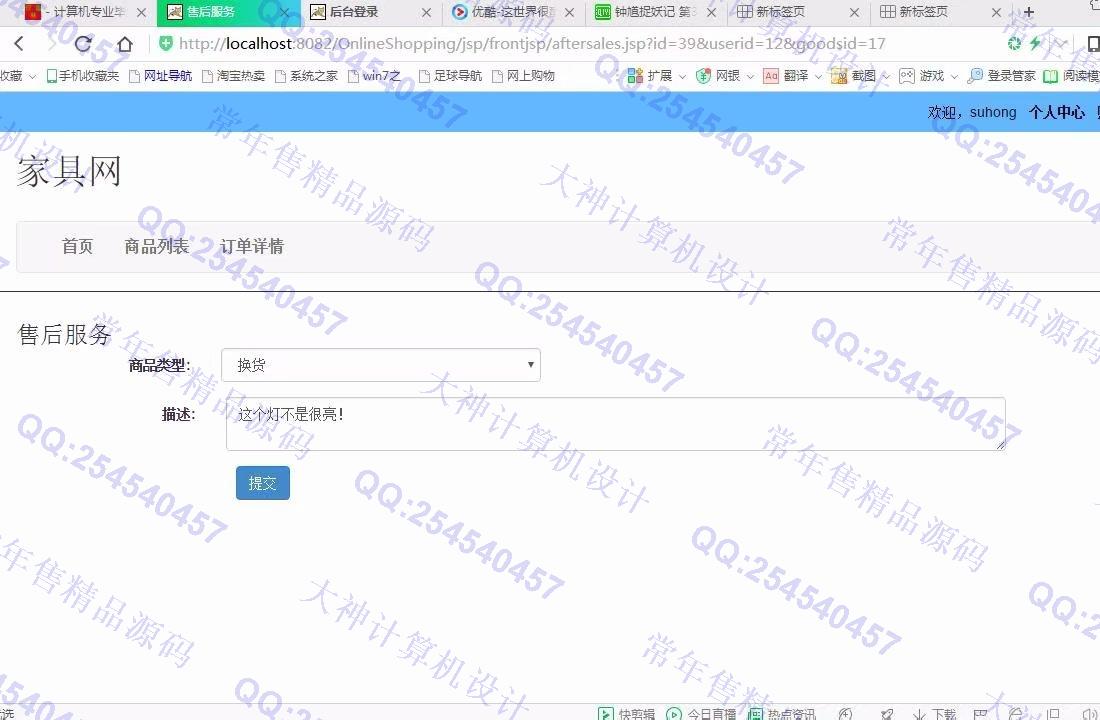Open the browser home page icon
1100x720 pixels.
pos(125,44)
